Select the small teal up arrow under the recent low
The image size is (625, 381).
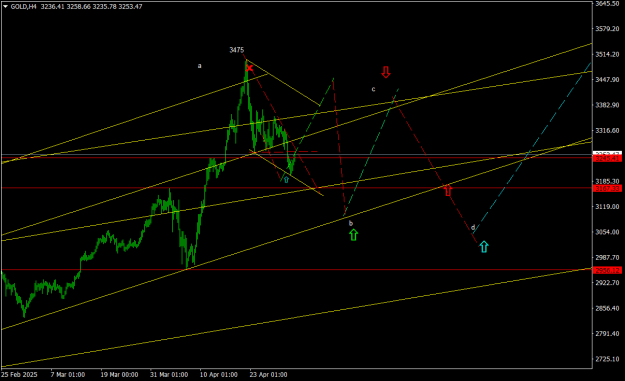pyautogui.click(x=286, y=179)
